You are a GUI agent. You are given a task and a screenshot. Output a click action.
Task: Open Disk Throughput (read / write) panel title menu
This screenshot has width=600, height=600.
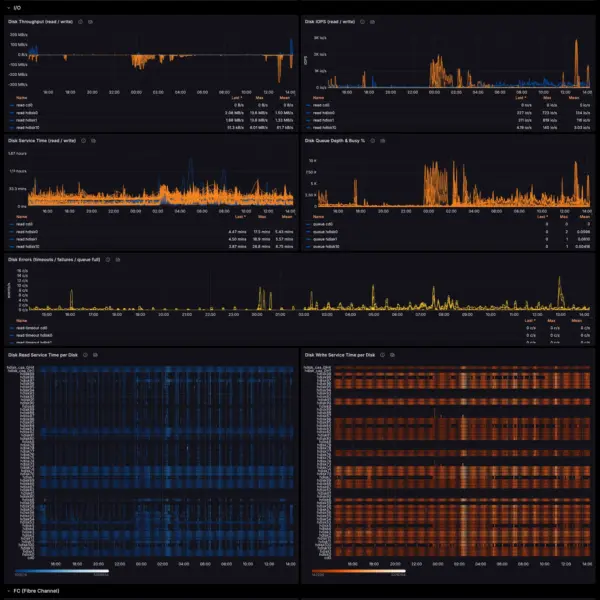coord(41,22)
